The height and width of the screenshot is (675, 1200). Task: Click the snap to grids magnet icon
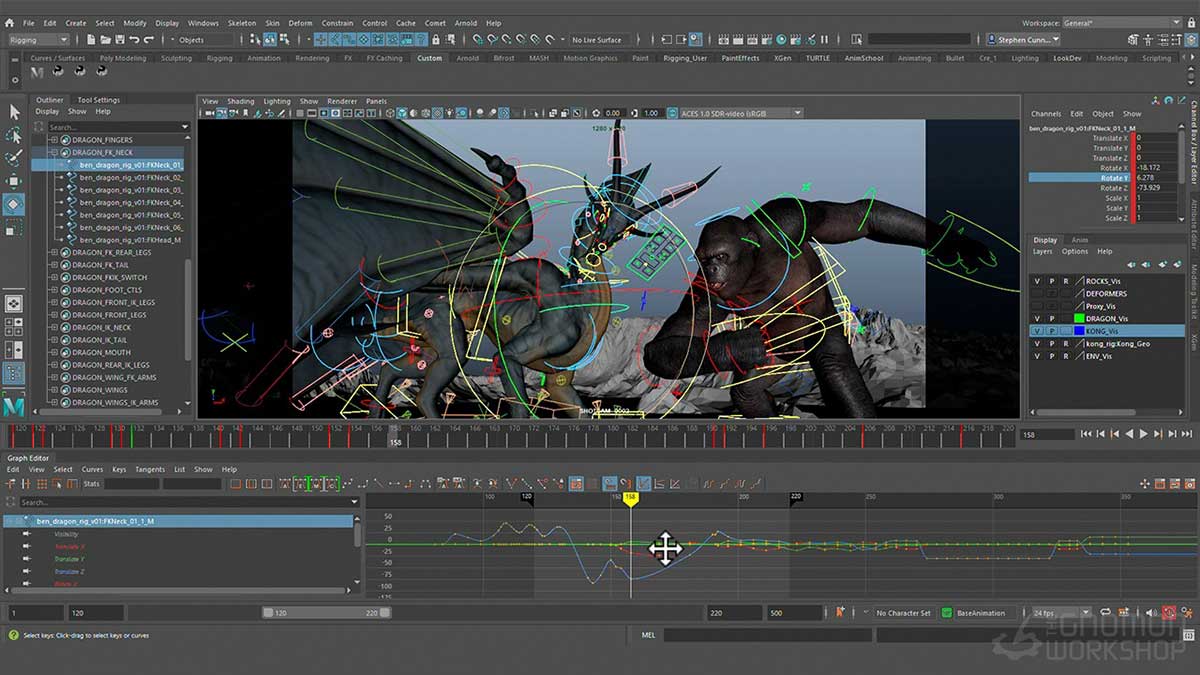[x=321, y=40]
